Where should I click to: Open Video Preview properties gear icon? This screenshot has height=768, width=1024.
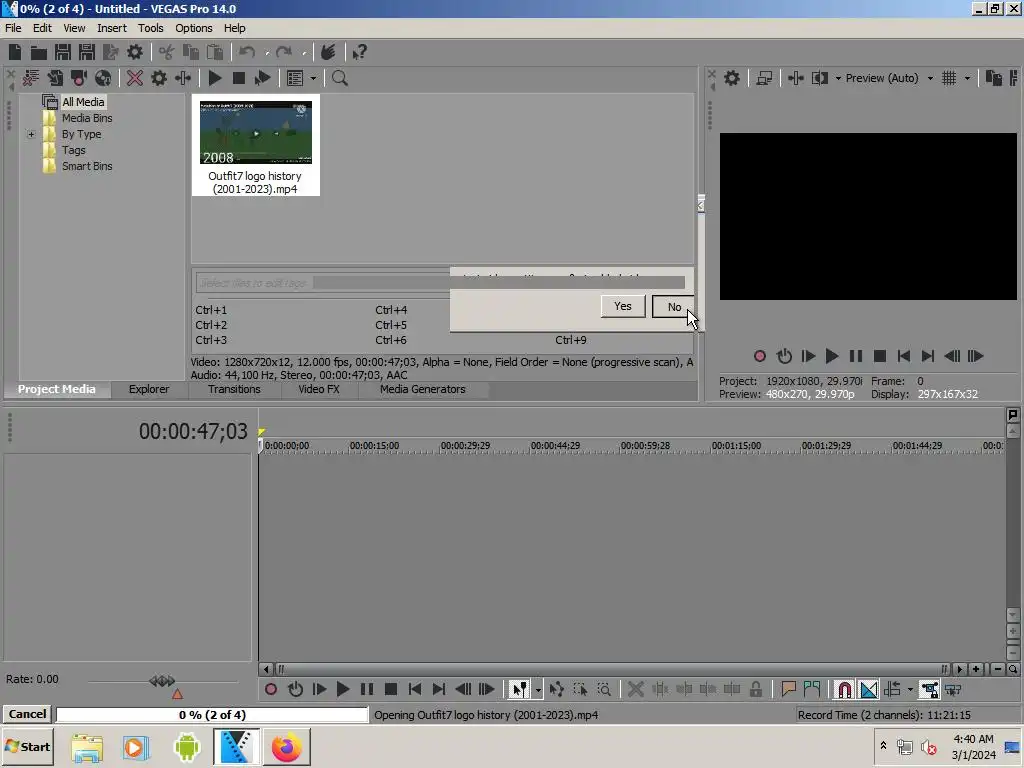point(732,78)
